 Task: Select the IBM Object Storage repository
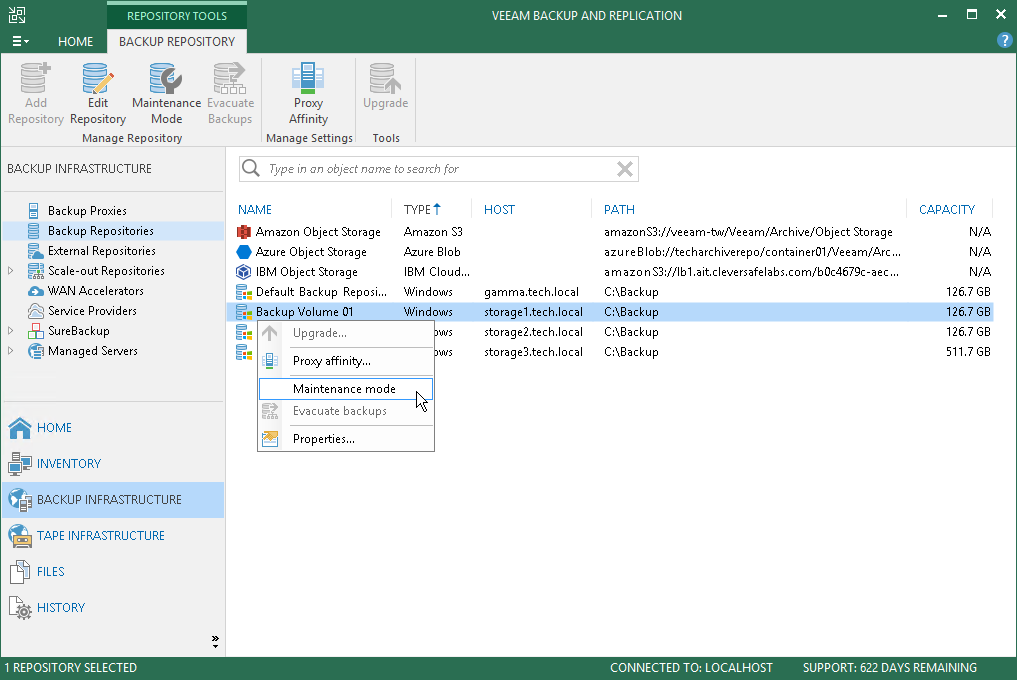[306, 272]
